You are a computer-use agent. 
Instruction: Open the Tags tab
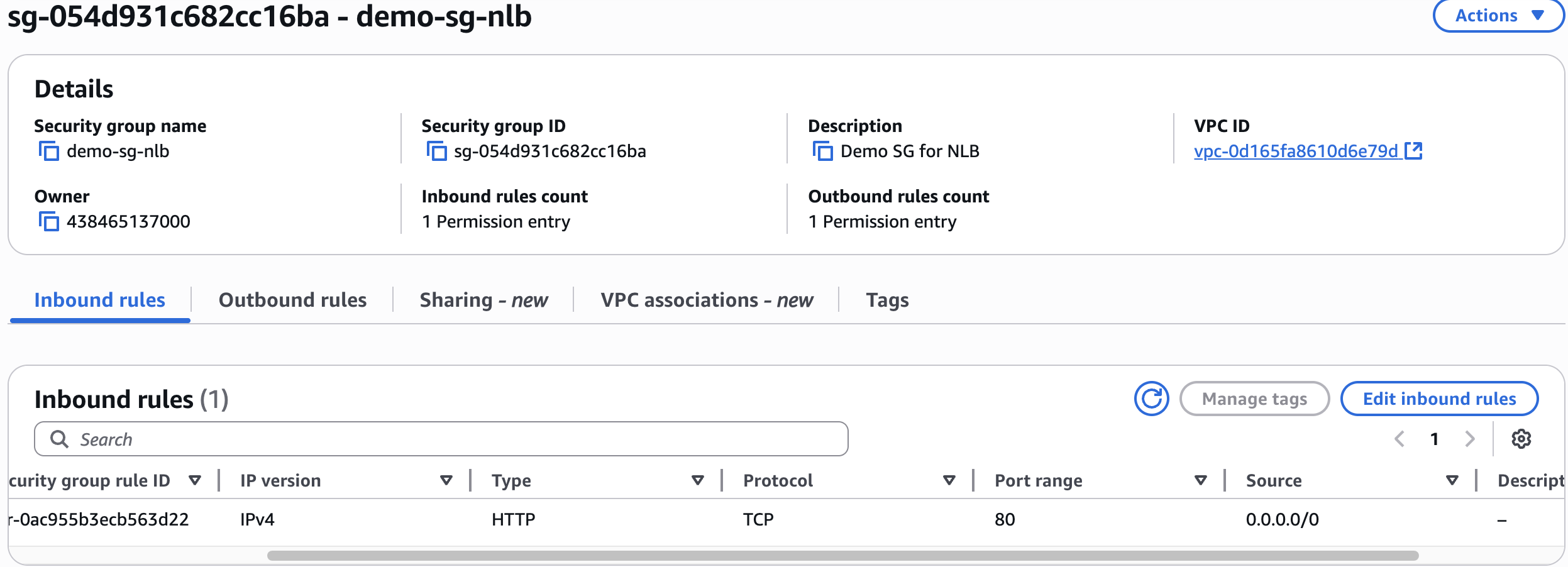[887, 300]
